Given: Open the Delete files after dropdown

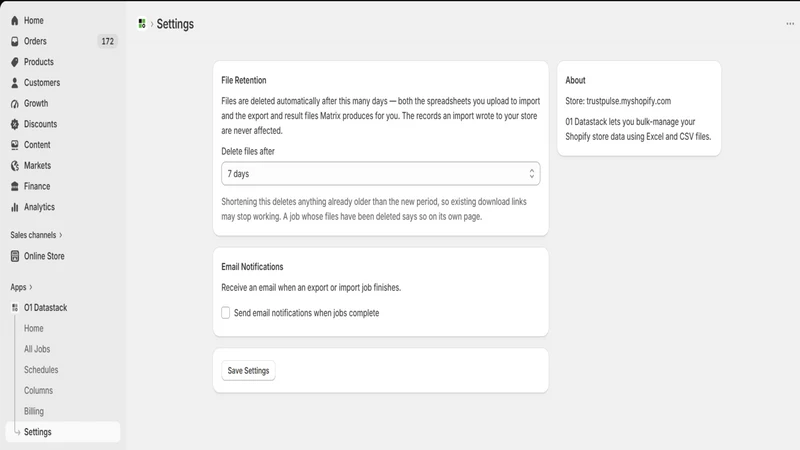Looking at the screenshot, I should pos(381,173).
